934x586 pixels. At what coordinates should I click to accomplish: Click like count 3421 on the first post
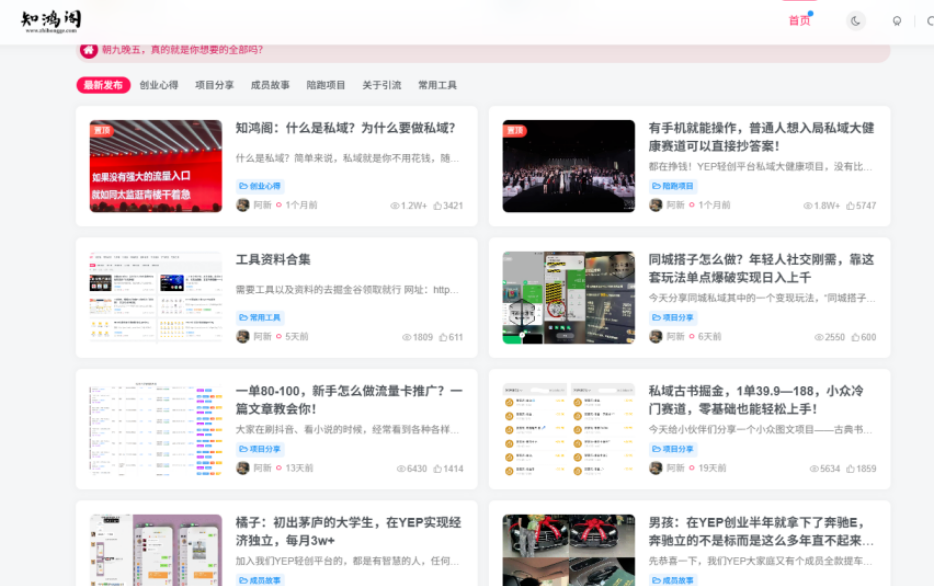coord(447,206)
